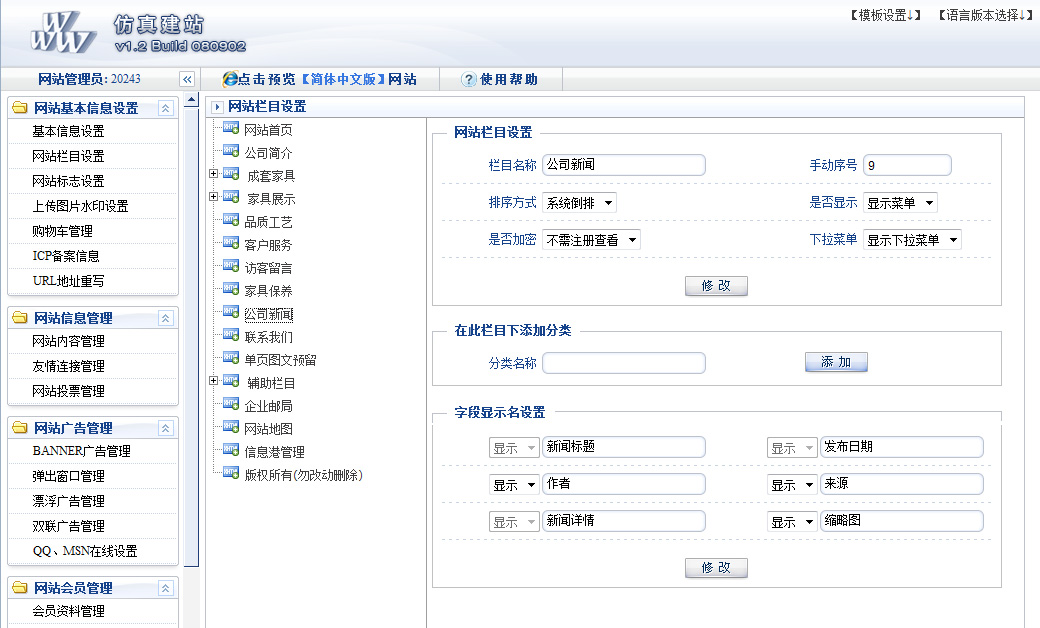Expand the 辅助栏目 tree node
Viewport: 1040px width, 628px height.
click(x=213, y=381)
